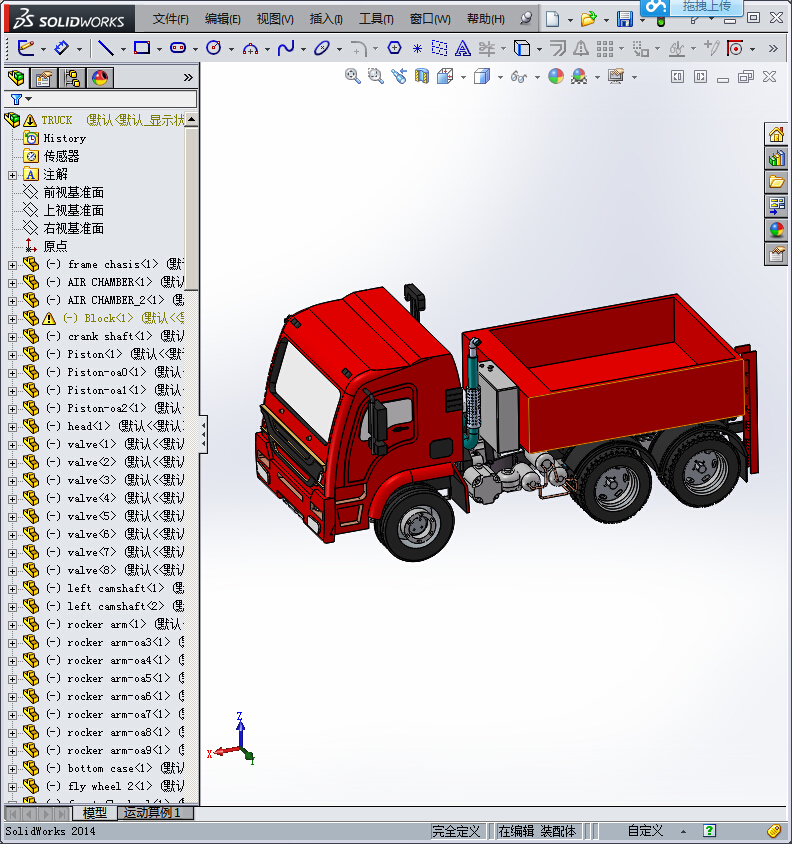This screenshot has width=792, height=844.
Task: Expand the AIR CHAMBER<1> component
Action: 12,283
